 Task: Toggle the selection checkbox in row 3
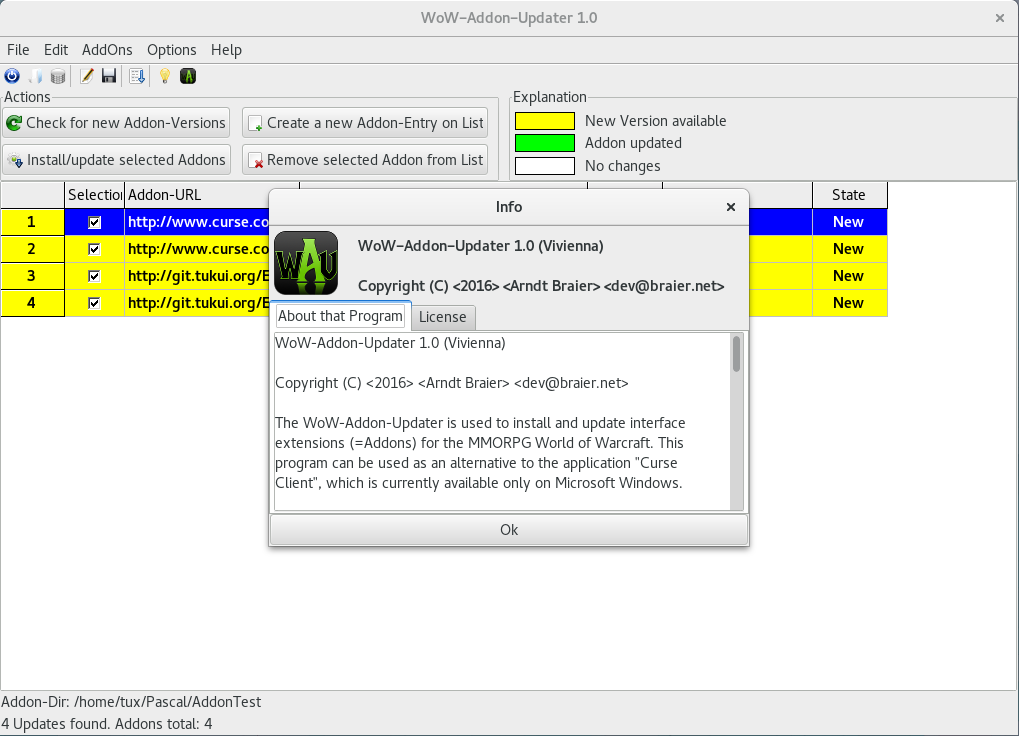click(94, 276)
